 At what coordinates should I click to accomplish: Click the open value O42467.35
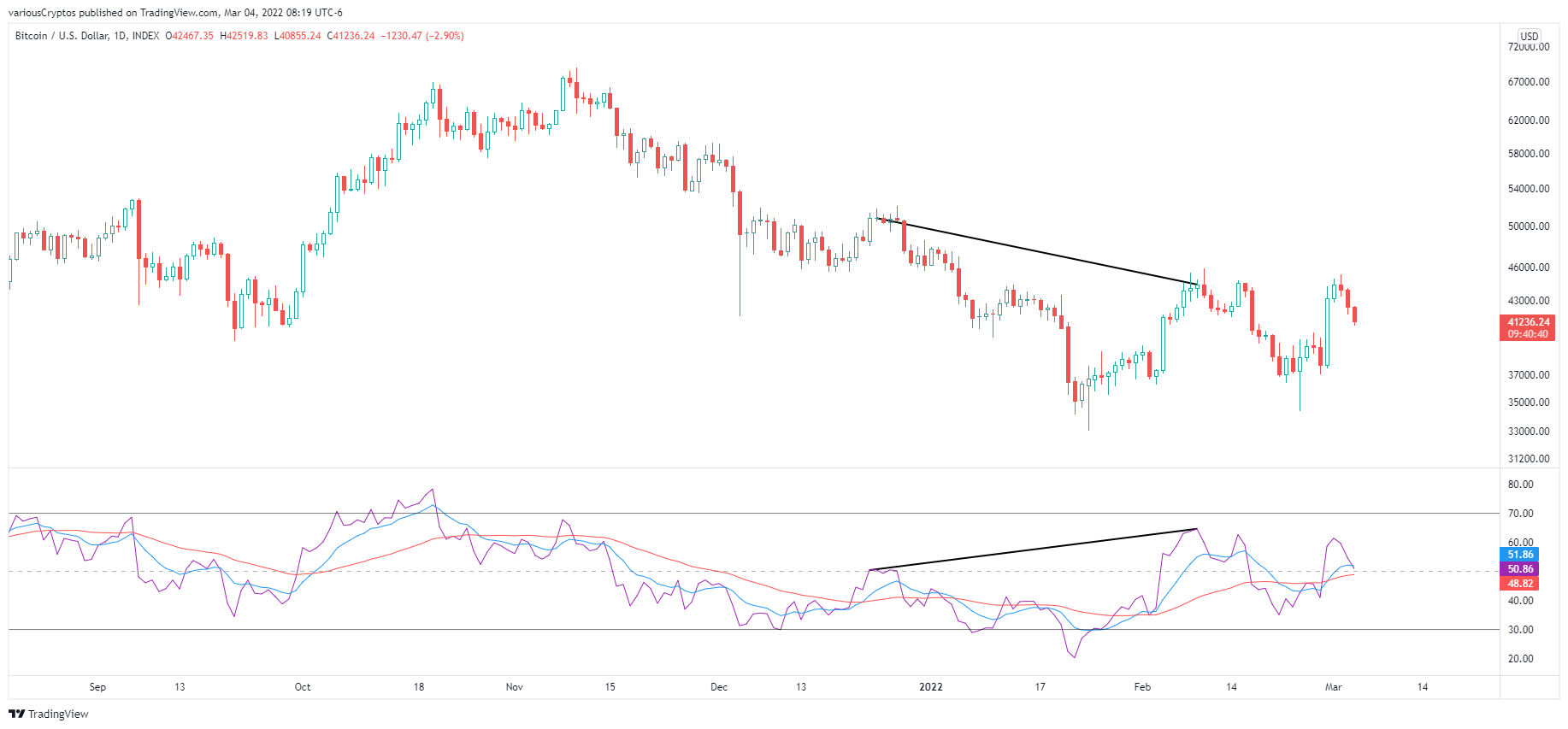190,36
